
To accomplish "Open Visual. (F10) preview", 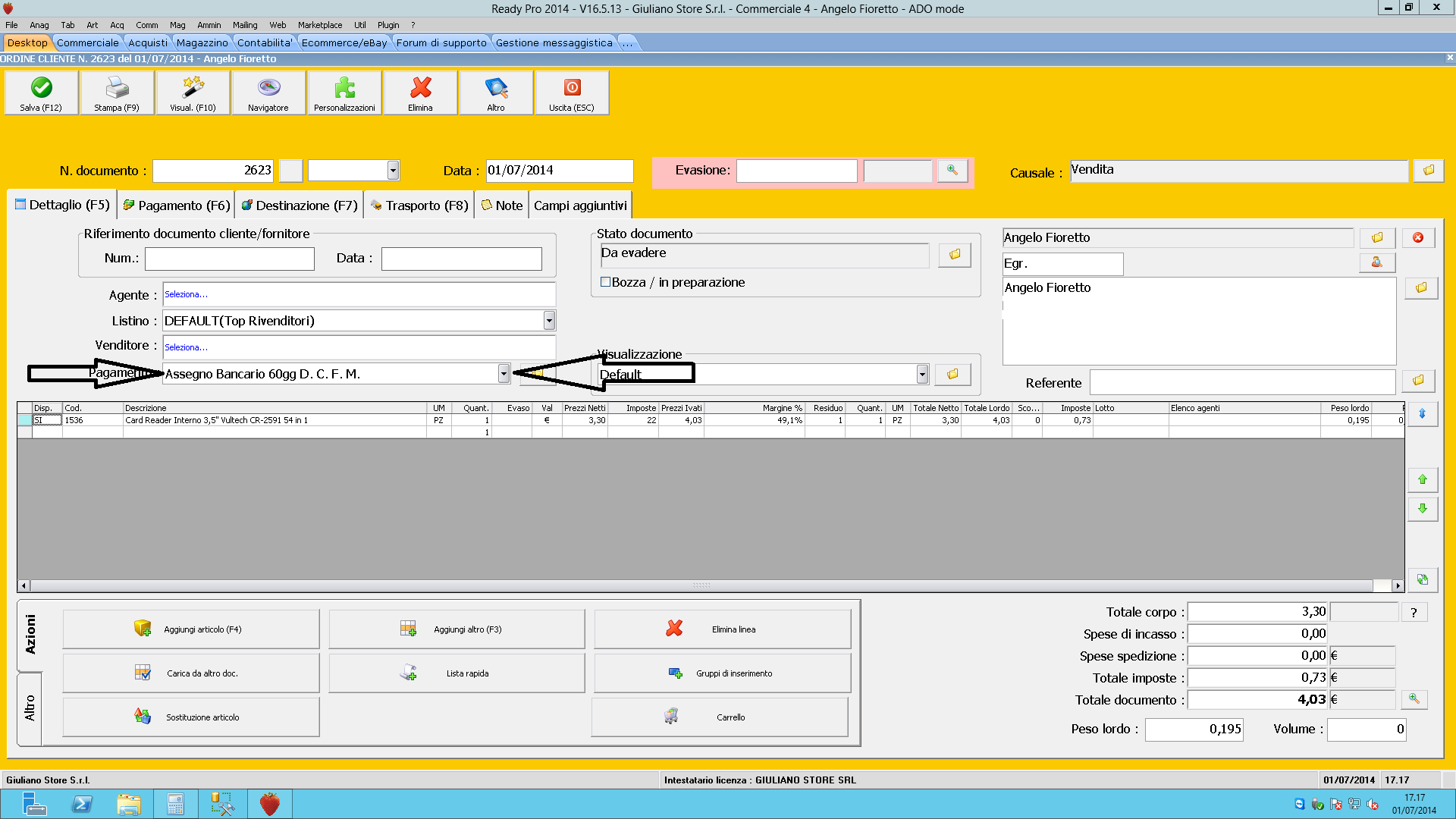I will 193,93.
